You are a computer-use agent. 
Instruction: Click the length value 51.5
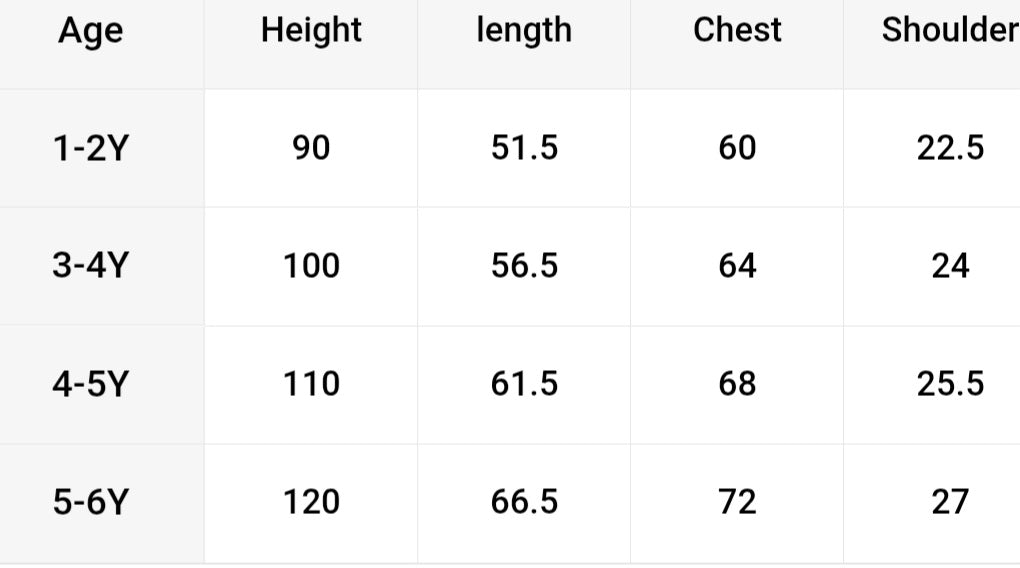click(x=524, y=148)
